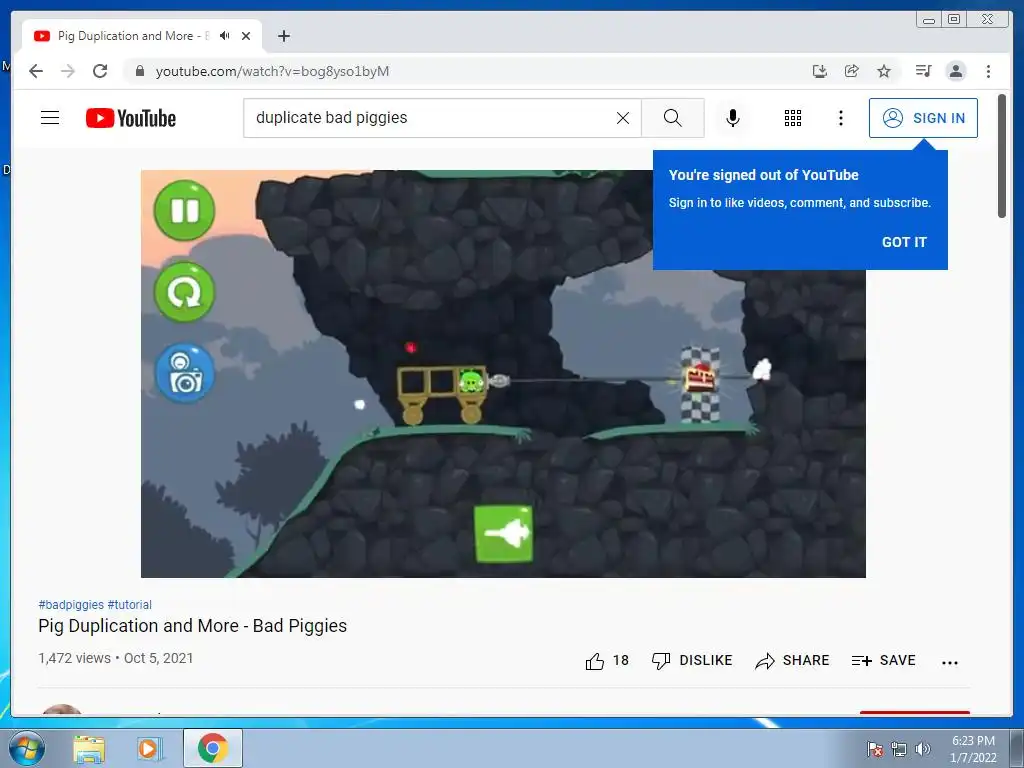
Task: Open the media control icon in the toolbar
Action: point(923,71)
